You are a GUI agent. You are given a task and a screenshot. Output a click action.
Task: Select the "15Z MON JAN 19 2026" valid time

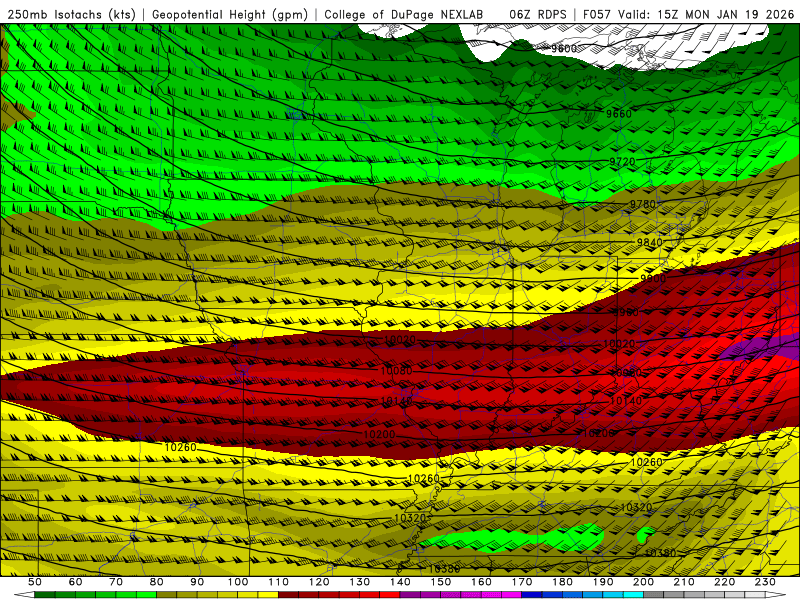coord(726,15)
